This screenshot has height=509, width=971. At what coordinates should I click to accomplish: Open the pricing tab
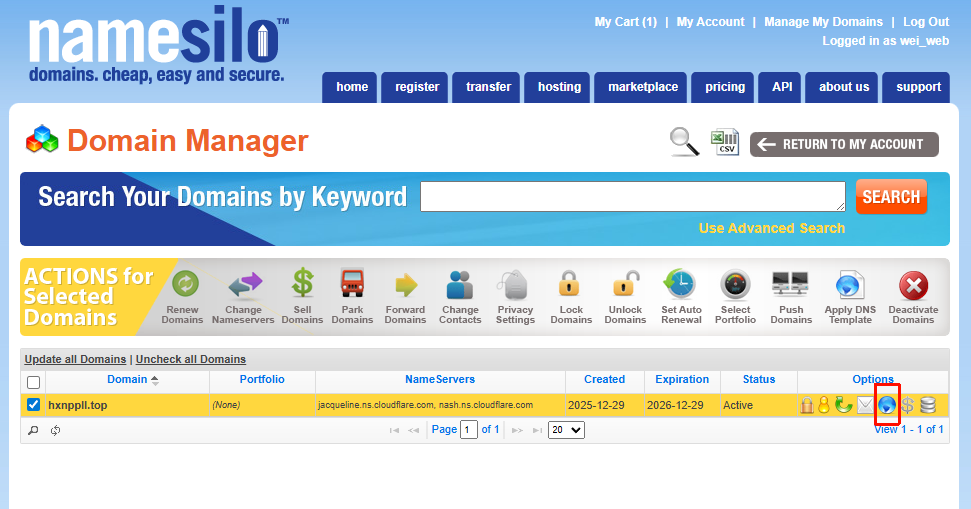tap(723, 87)
